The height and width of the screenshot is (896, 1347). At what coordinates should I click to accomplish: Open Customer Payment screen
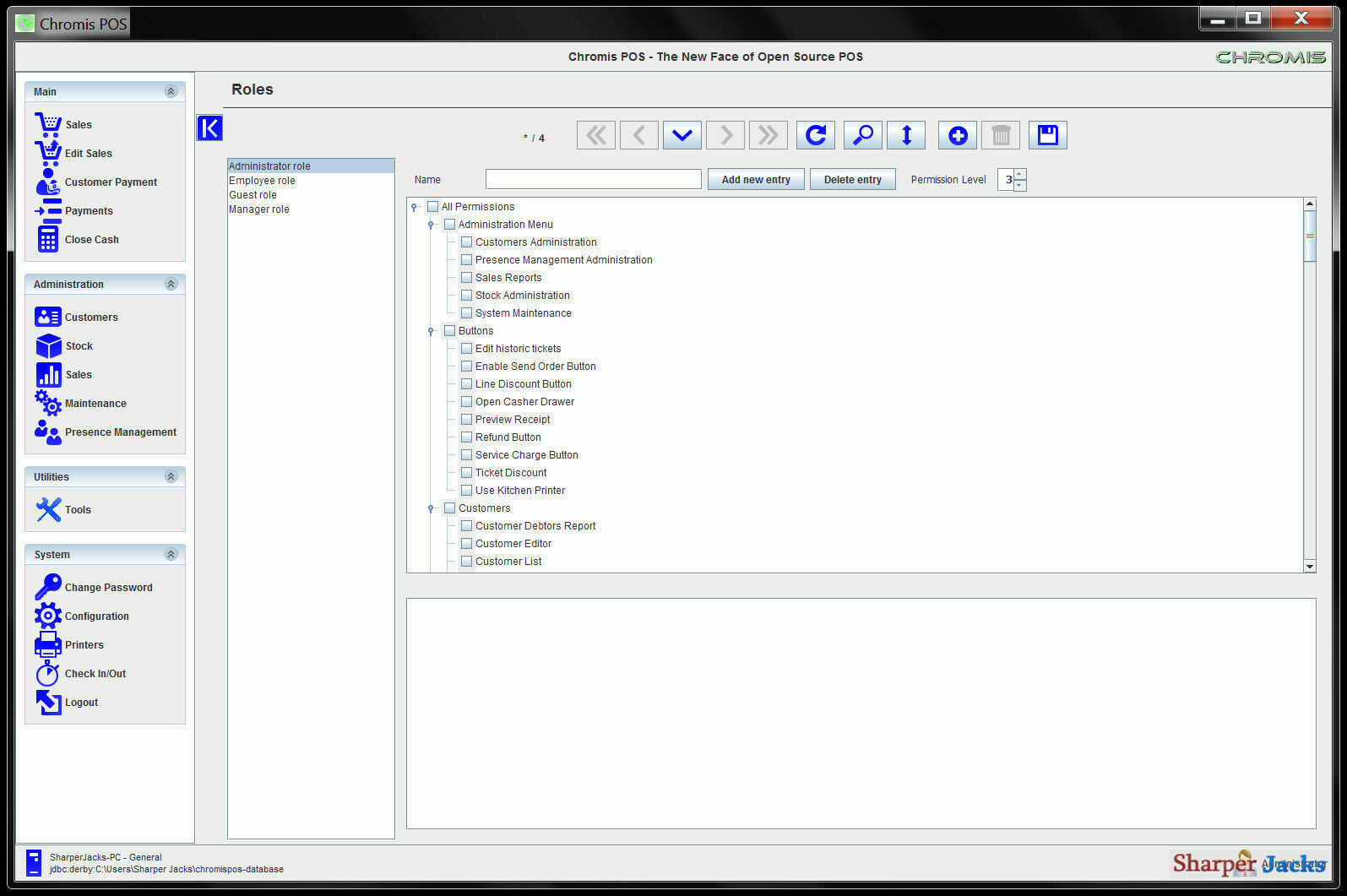(95, 182)
